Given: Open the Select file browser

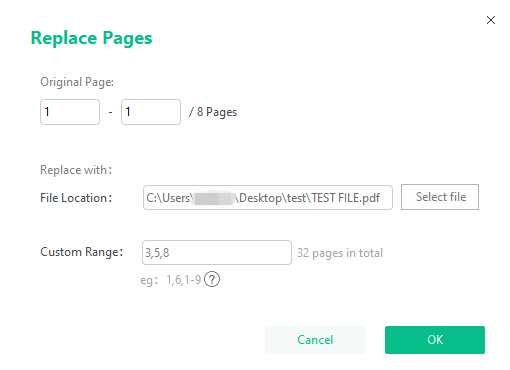Looking at the screenshot, I should point(440,197).
